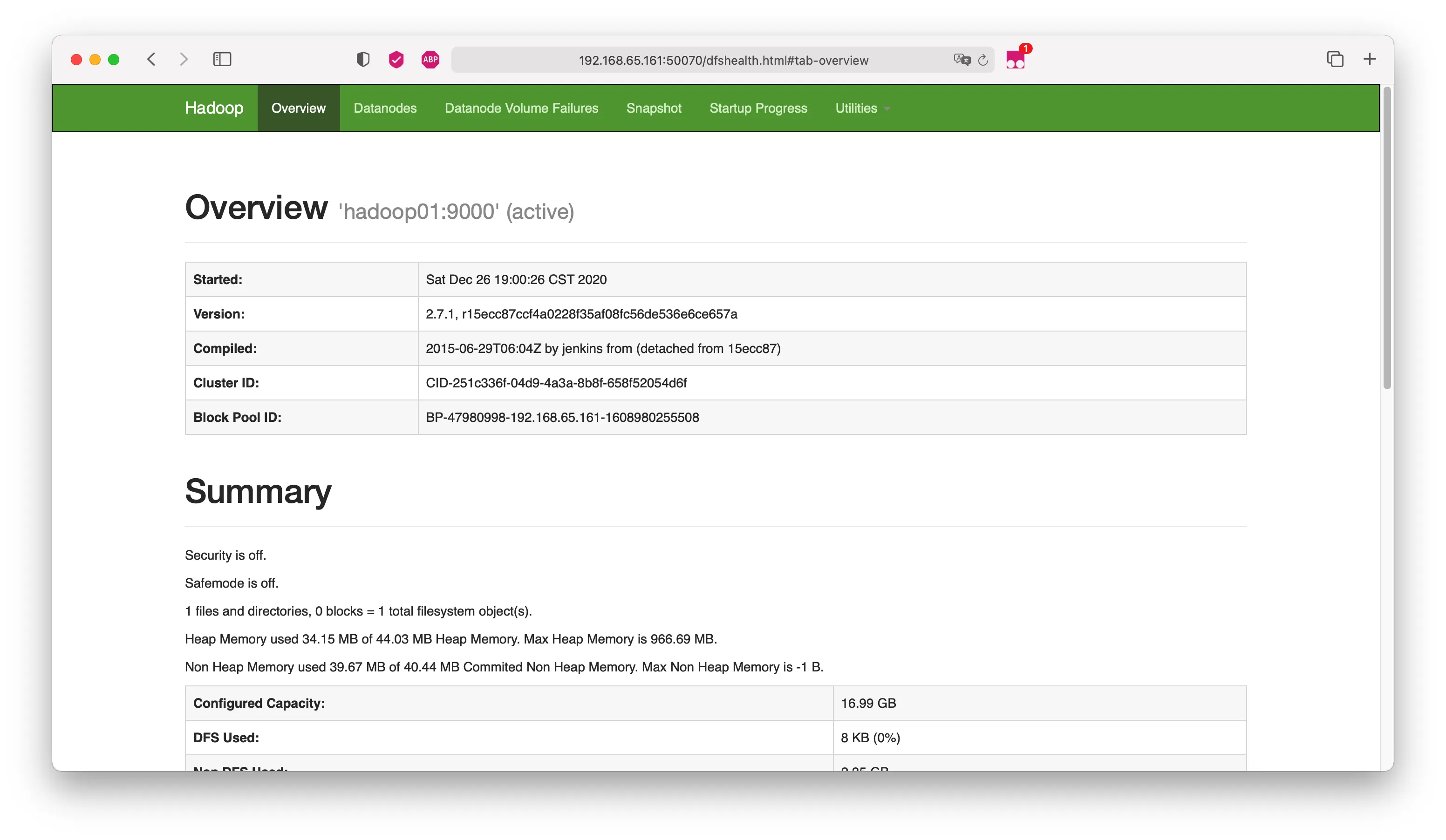
Task: Close the window with red button
Action: tap(76, 60)
